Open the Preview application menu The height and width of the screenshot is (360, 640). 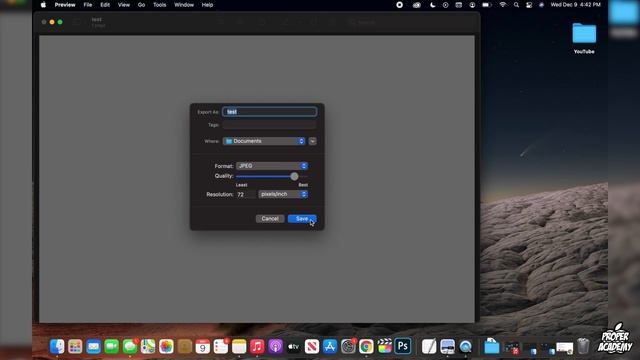pyautogui.click(x=65, y=5)
